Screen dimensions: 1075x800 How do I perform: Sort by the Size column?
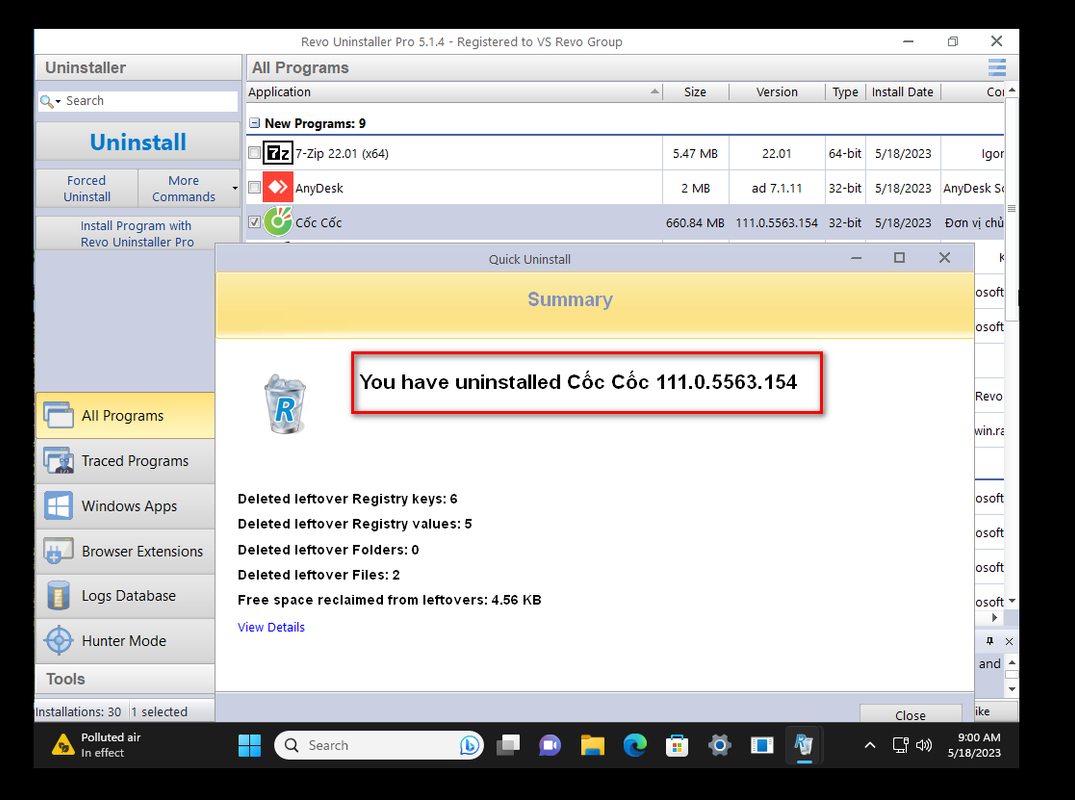(x=695, y=92)
